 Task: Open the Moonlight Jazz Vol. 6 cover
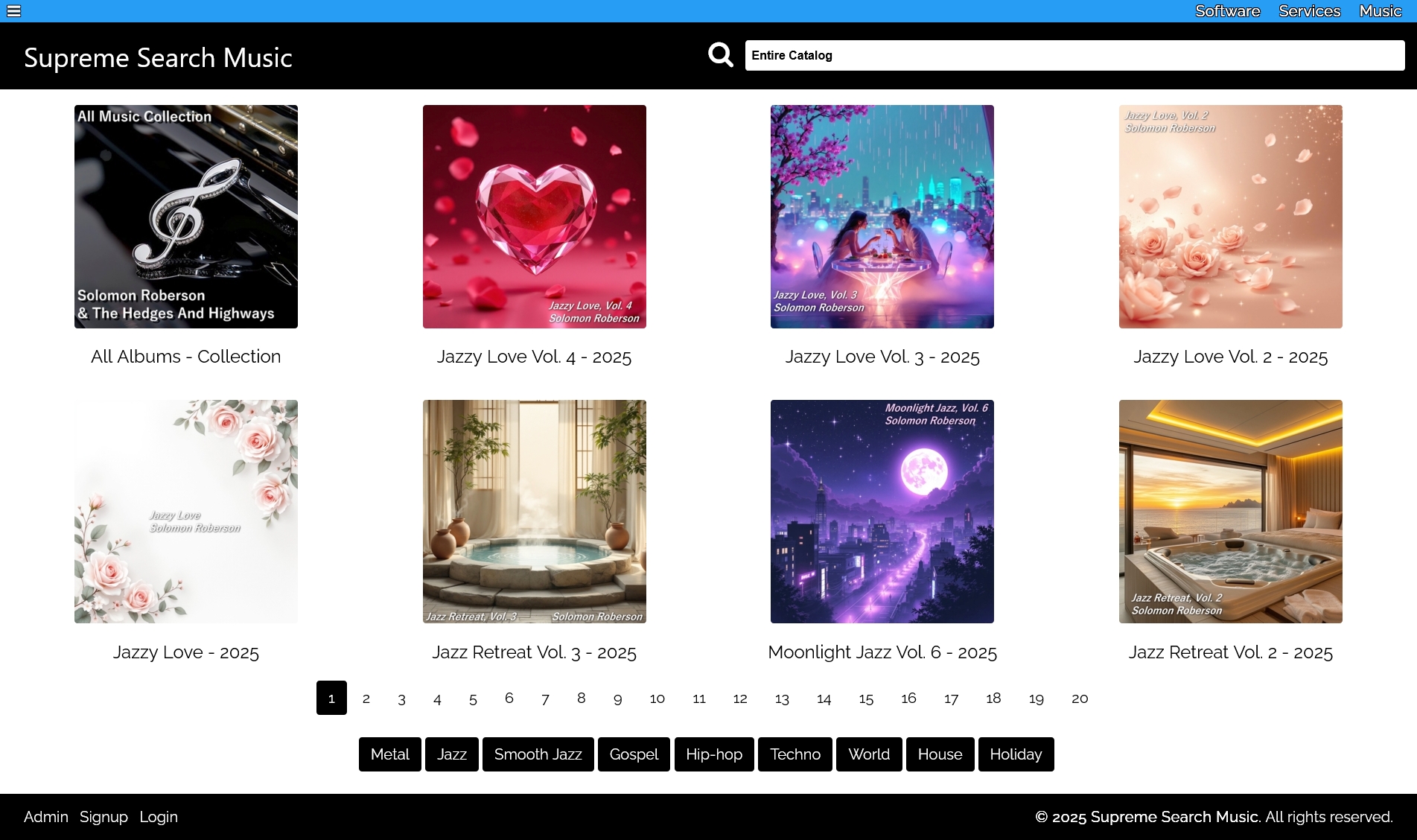pos(882,512)
